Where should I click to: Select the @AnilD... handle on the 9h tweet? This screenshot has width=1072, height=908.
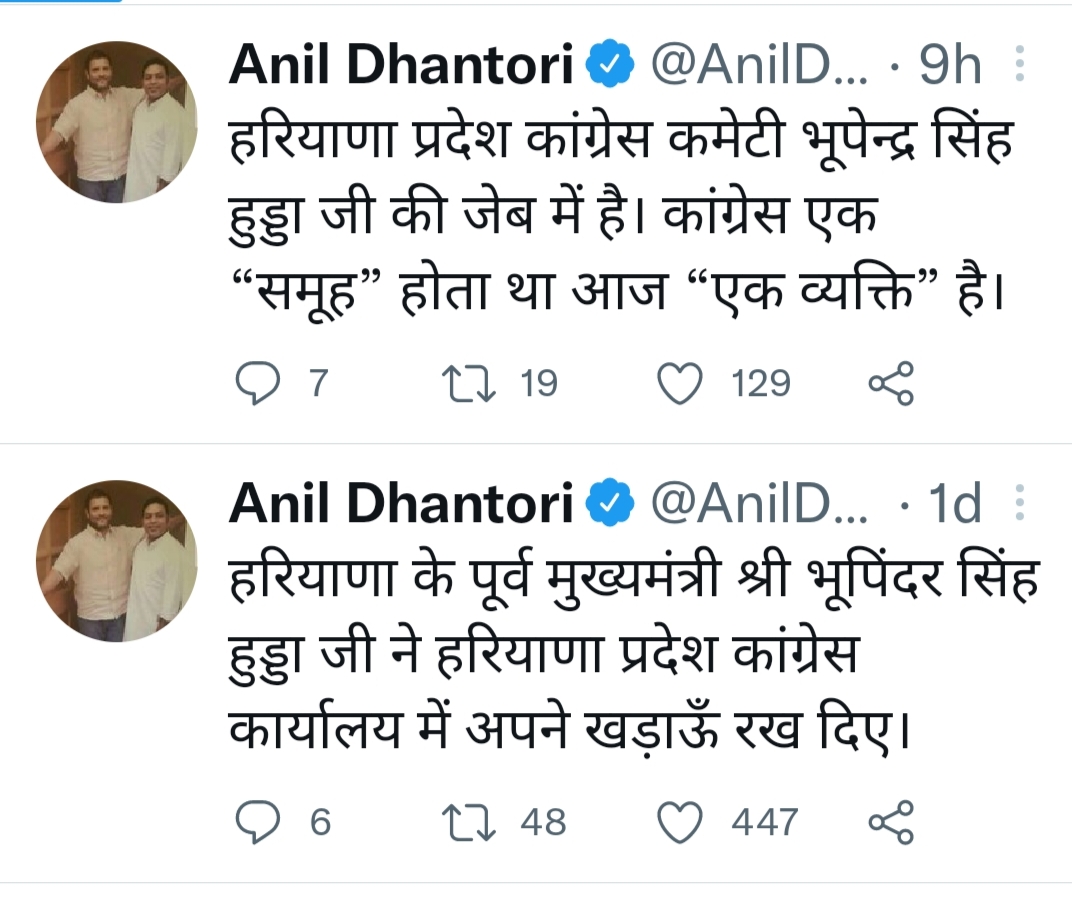(760, 66)
